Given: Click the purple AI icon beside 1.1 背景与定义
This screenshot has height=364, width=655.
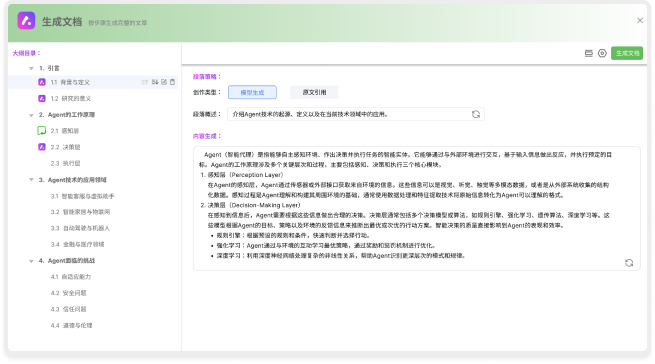Looking at the screenshot, I should point(42,82).
